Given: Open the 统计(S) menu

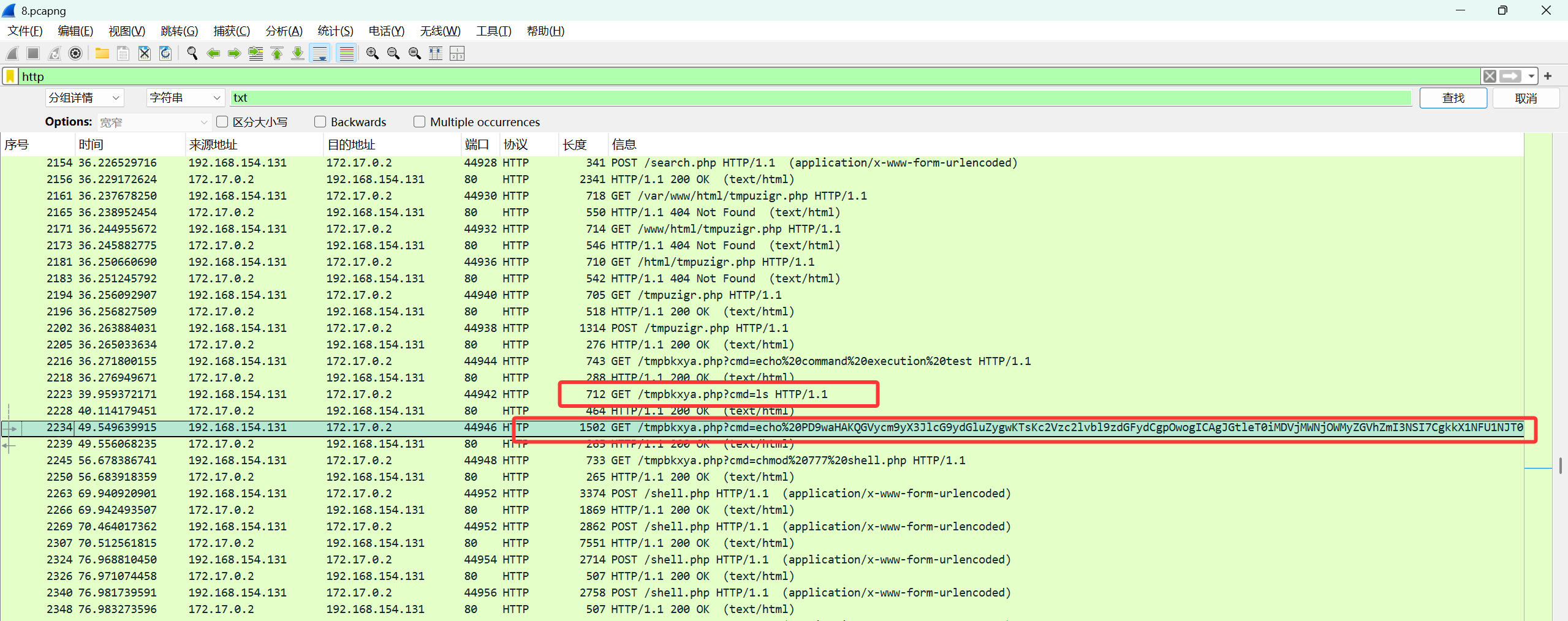Looking at the screenshot, I should click(x=335, y=31).
